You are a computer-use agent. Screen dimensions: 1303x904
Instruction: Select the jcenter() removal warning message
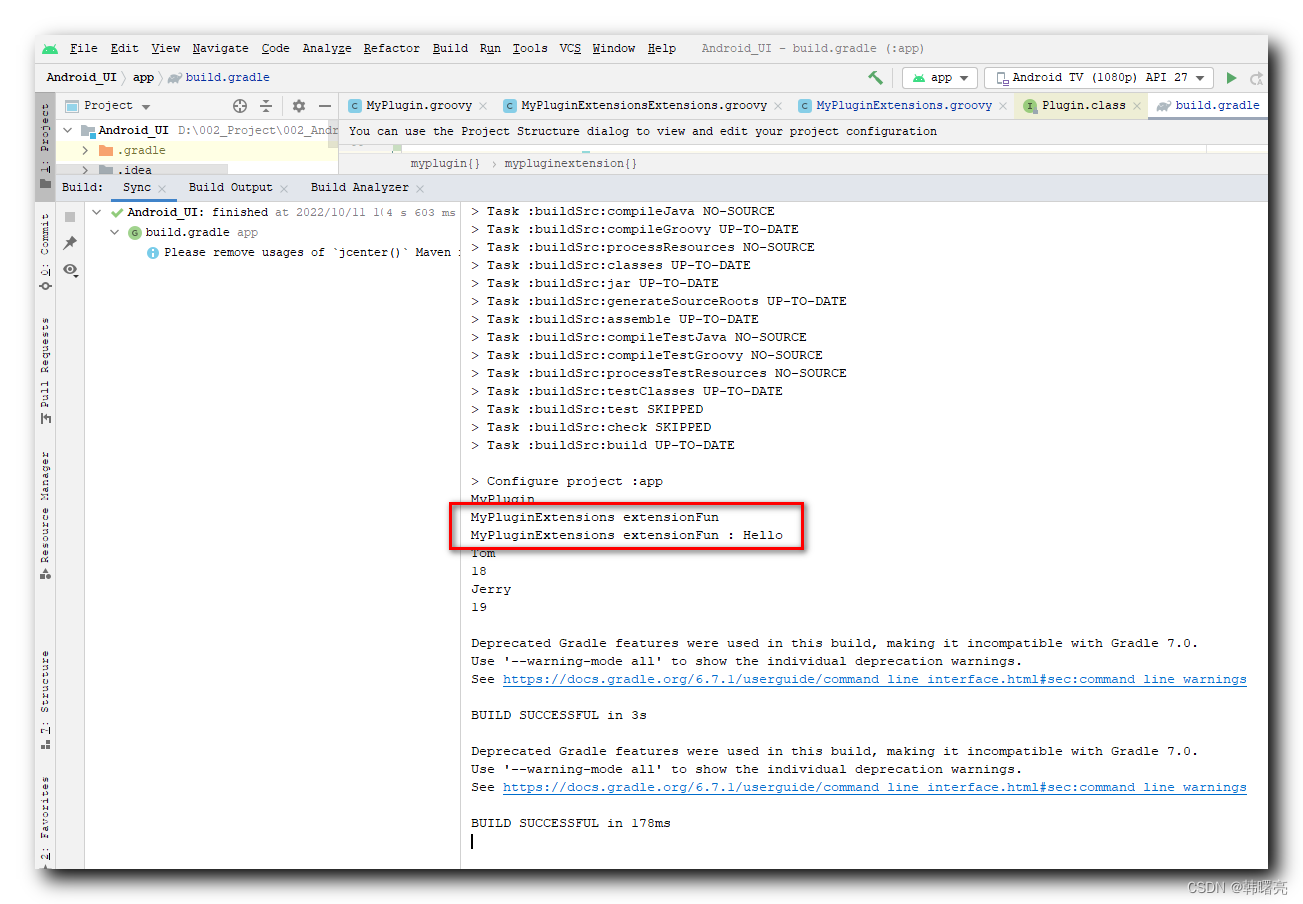click(x=303, y=252)
